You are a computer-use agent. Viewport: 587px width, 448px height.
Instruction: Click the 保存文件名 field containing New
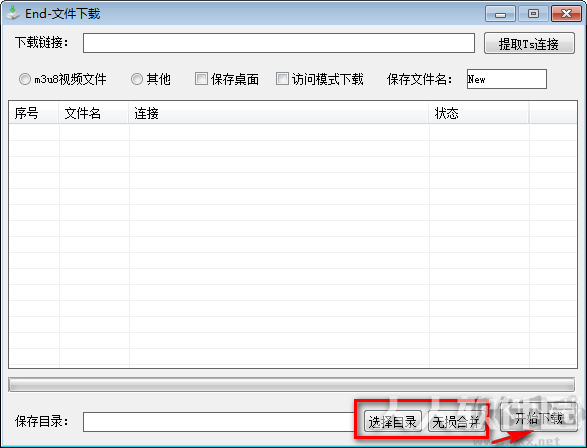pyautogui.click(x=507, y=79)
